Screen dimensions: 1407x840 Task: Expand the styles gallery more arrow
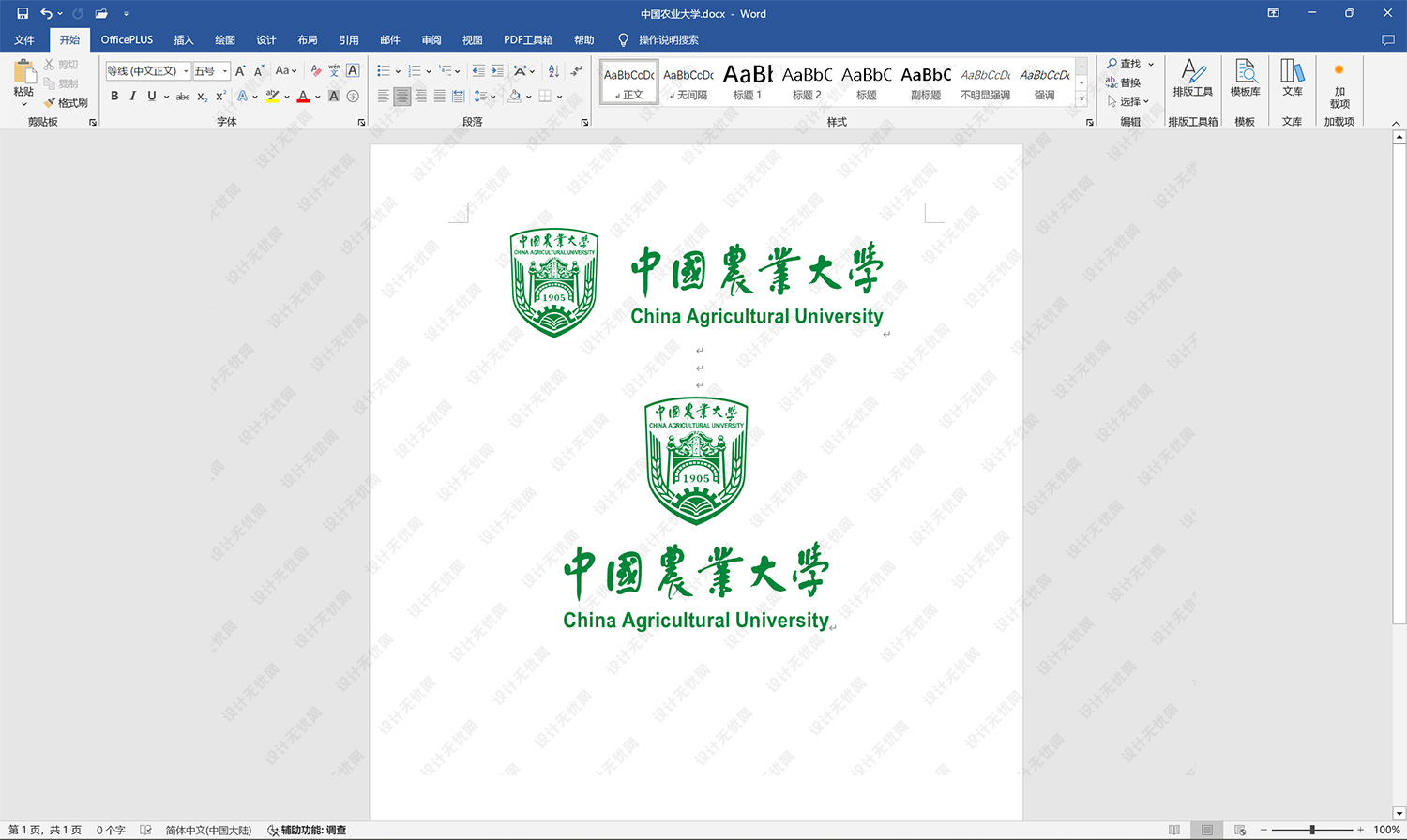tap(1082, 98)
